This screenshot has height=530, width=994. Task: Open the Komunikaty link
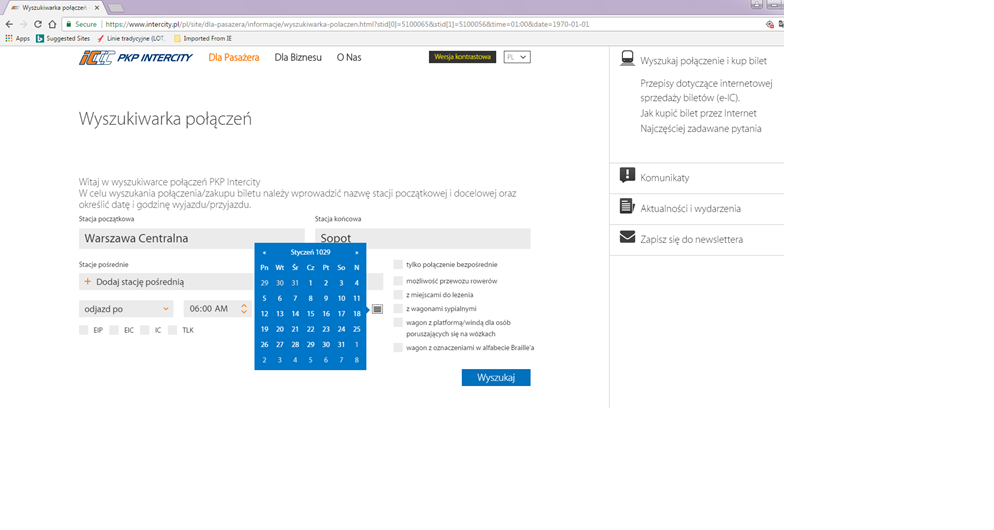point(664,178)
